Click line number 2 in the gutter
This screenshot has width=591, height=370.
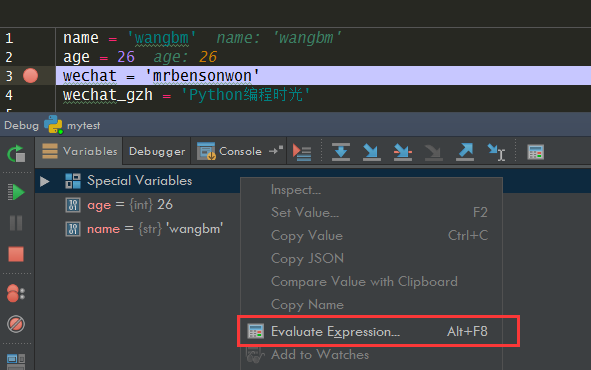[x=9, y=57]
